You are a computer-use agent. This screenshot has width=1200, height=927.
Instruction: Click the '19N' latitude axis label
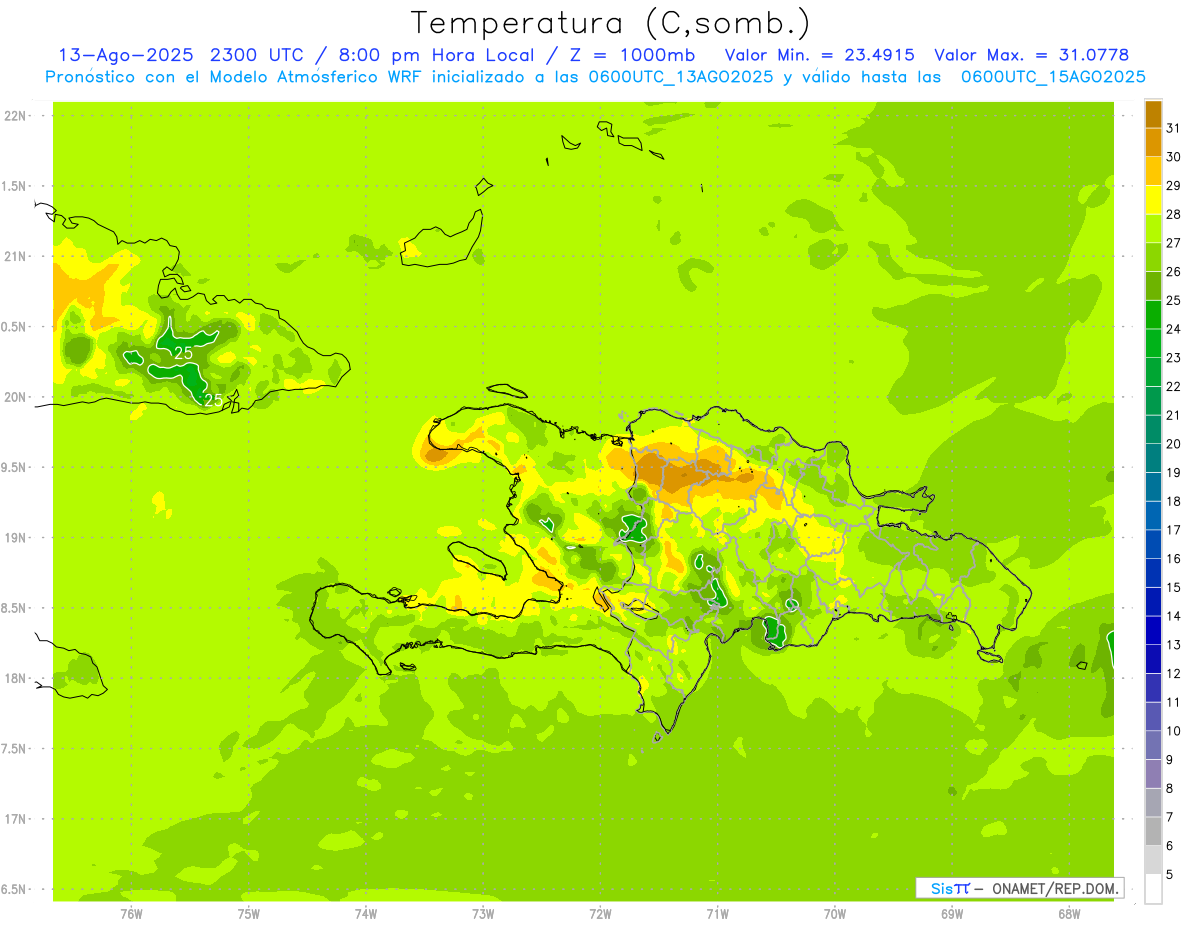point(15,538)
